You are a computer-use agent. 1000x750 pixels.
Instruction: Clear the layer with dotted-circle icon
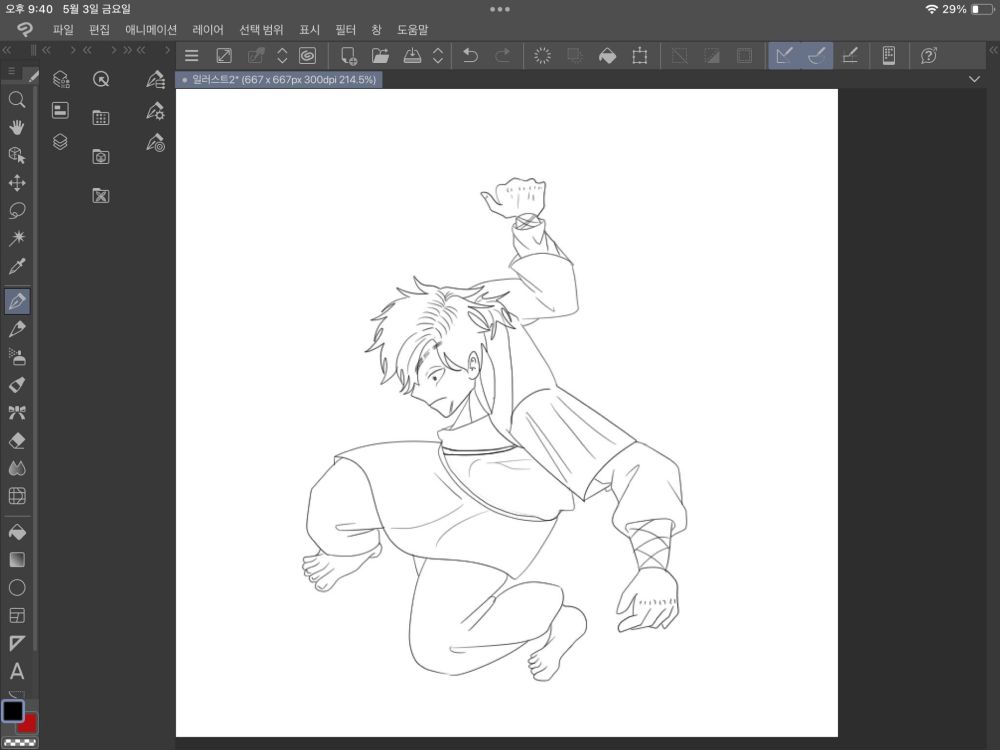pos(542,55)
